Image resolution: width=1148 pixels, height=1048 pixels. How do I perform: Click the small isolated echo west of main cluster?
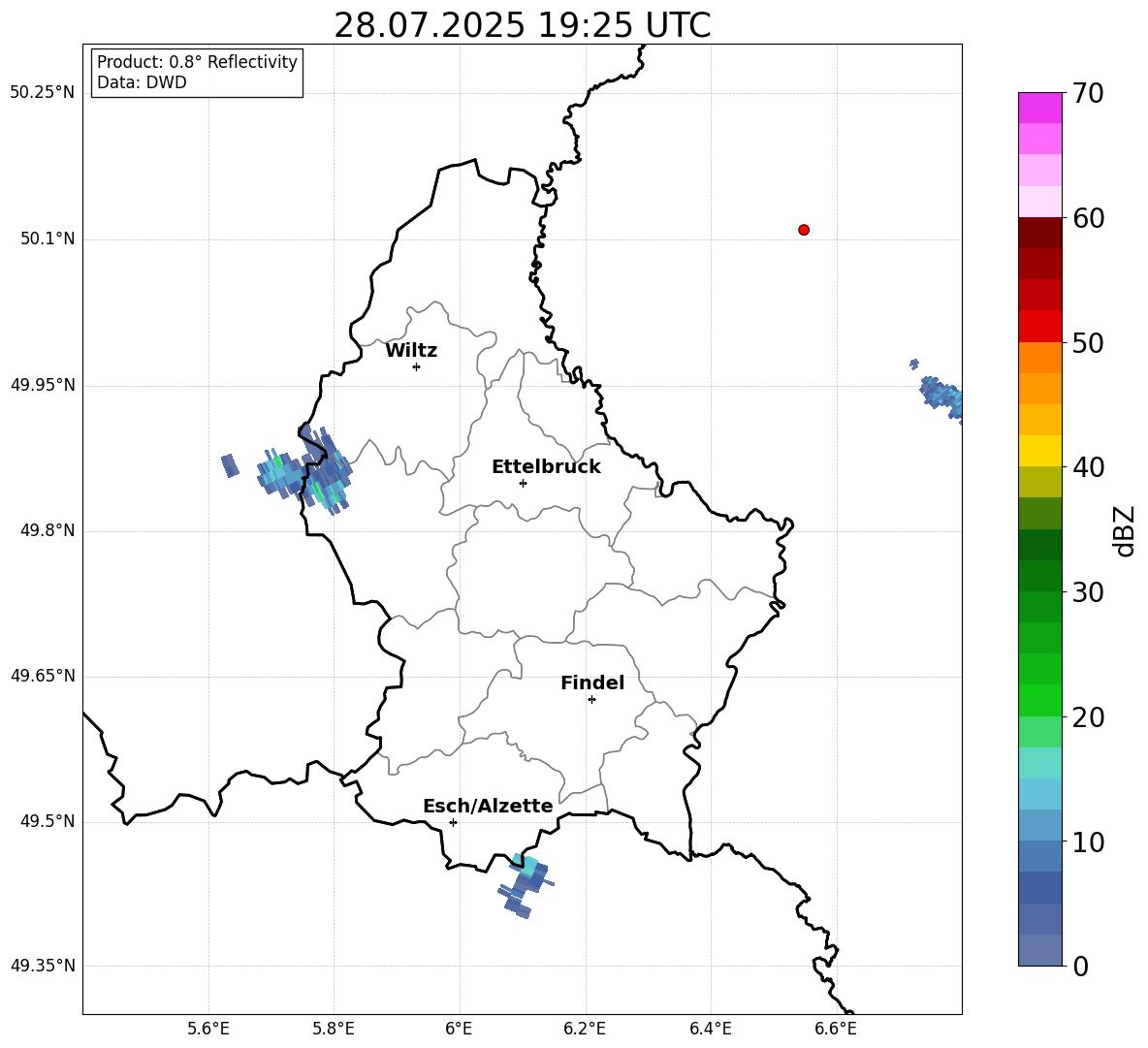[x=230, y=465]
